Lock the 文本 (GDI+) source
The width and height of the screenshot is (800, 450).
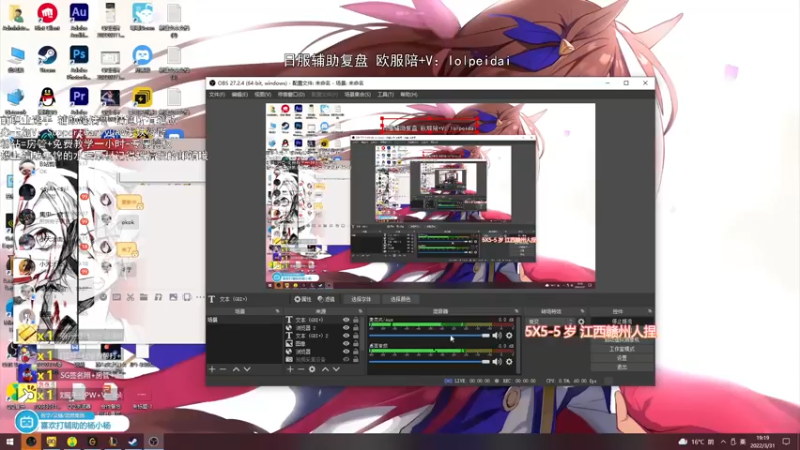coord(356,320)
